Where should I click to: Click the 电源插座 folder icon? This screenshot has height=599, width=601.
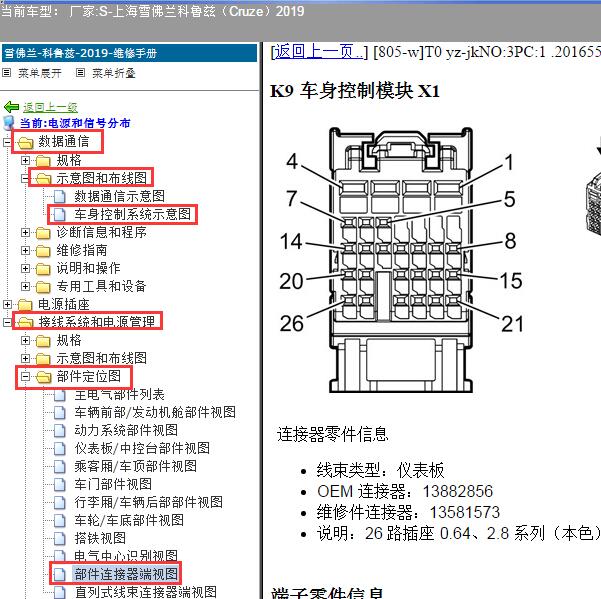tap(25, 305)
